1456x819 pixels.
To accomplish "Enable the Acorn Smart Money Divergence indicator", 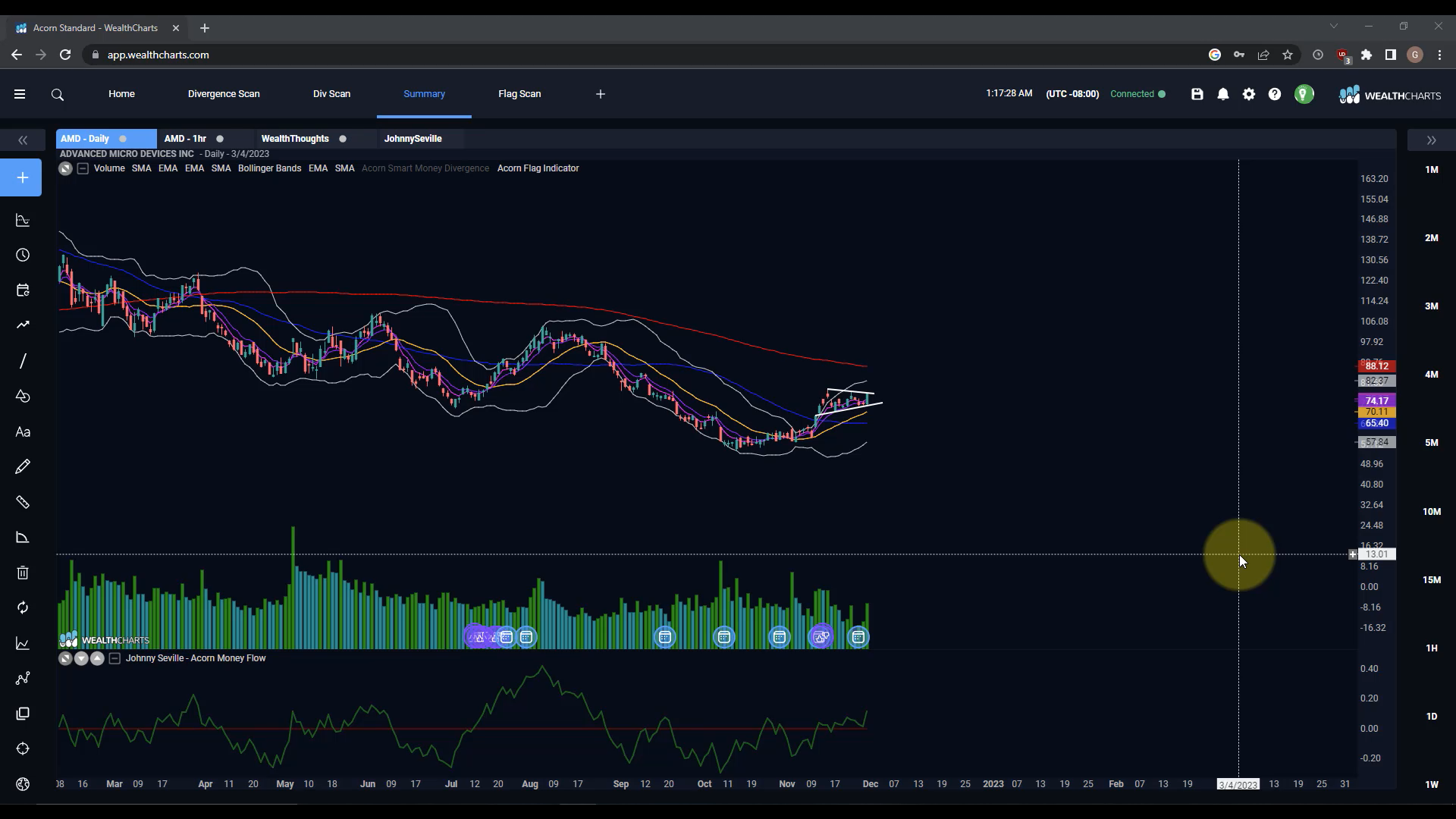I will (425, 168).
